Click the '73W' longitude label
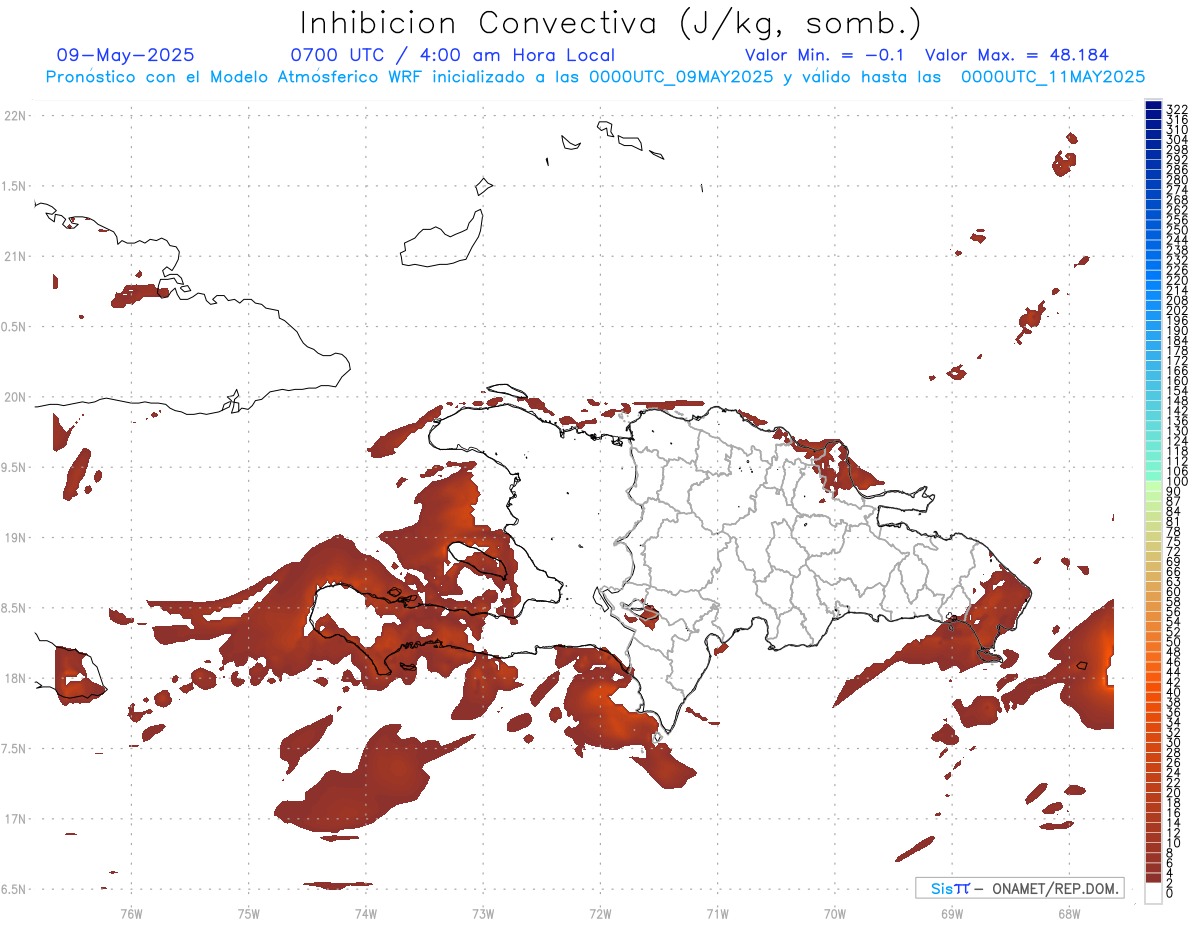Screen dimensions: 1200x927 point(483,913)
